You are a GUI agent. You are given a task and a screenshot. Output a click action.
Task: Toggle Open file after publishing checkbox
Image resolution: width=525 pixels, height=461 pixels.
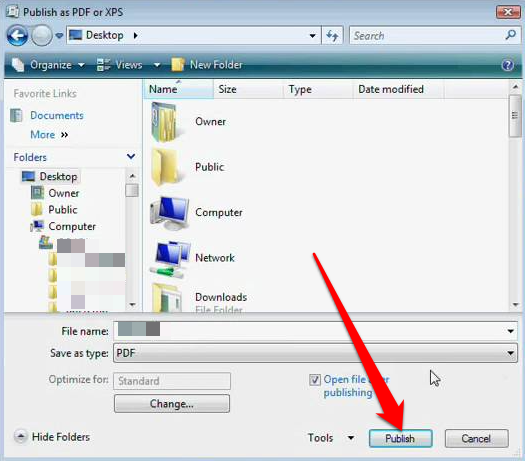coord(314,380)
